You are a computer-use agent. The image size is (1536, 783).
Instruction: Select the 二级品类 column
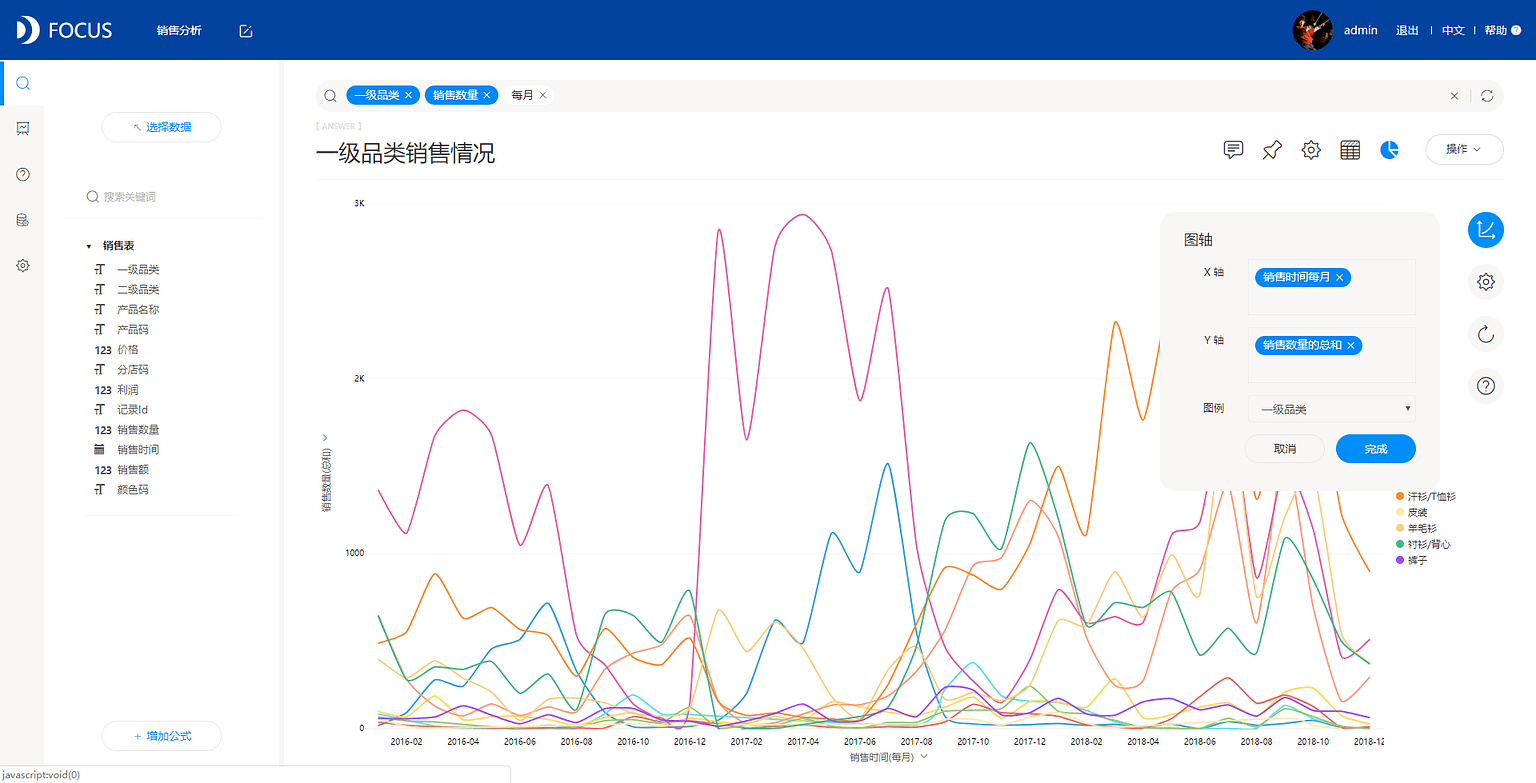[138, 289]
